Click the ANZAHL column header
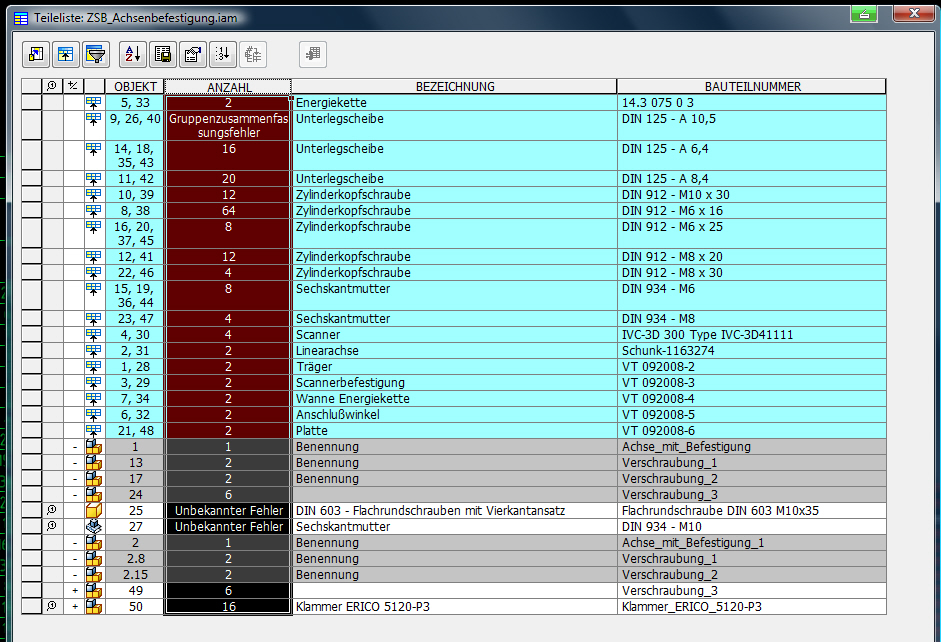941x642 pixels. [x=228, y=87]
